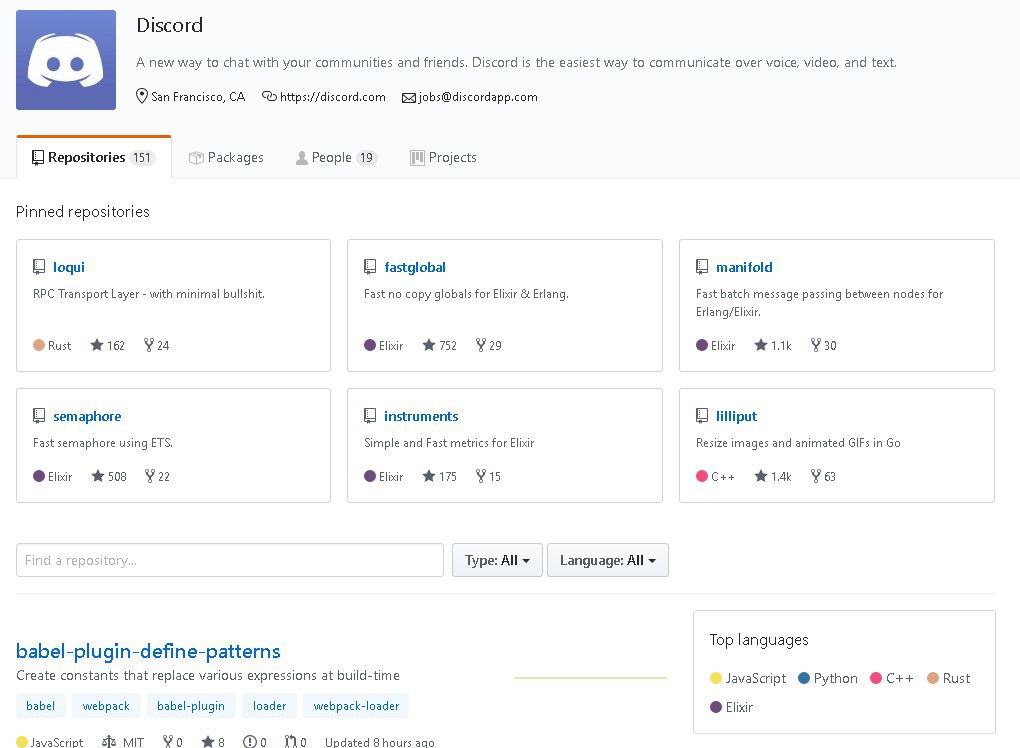Select the loader topic tag

(x=269, y=706)
